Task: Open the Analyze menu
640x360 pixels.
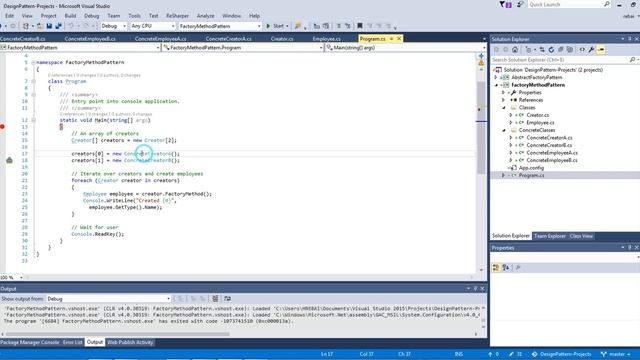Action: click(205, 16)
